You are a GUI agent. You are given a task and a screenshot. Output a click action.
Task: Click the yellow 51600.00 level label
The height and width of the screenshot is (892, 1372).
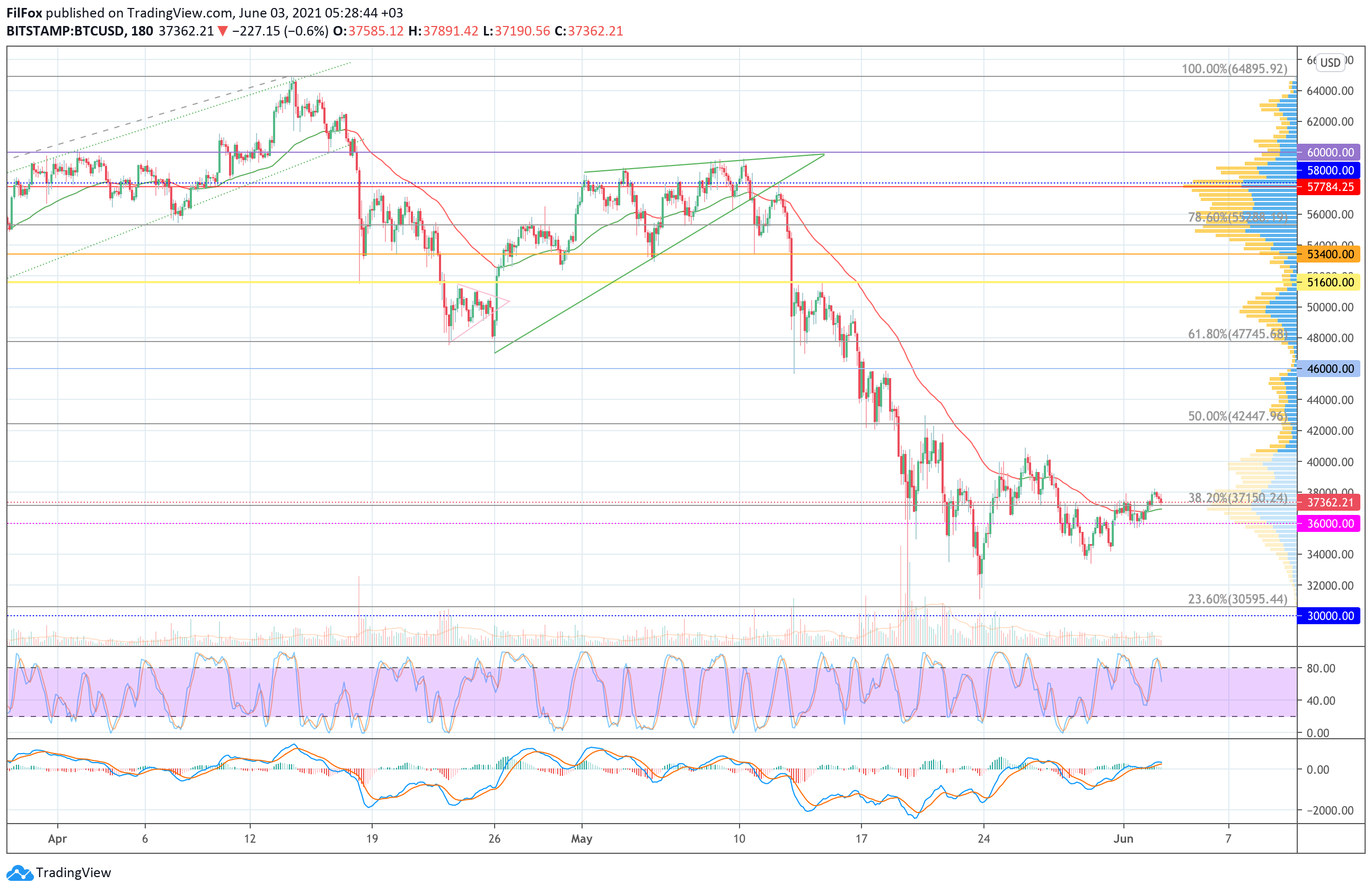[1330, 283]
